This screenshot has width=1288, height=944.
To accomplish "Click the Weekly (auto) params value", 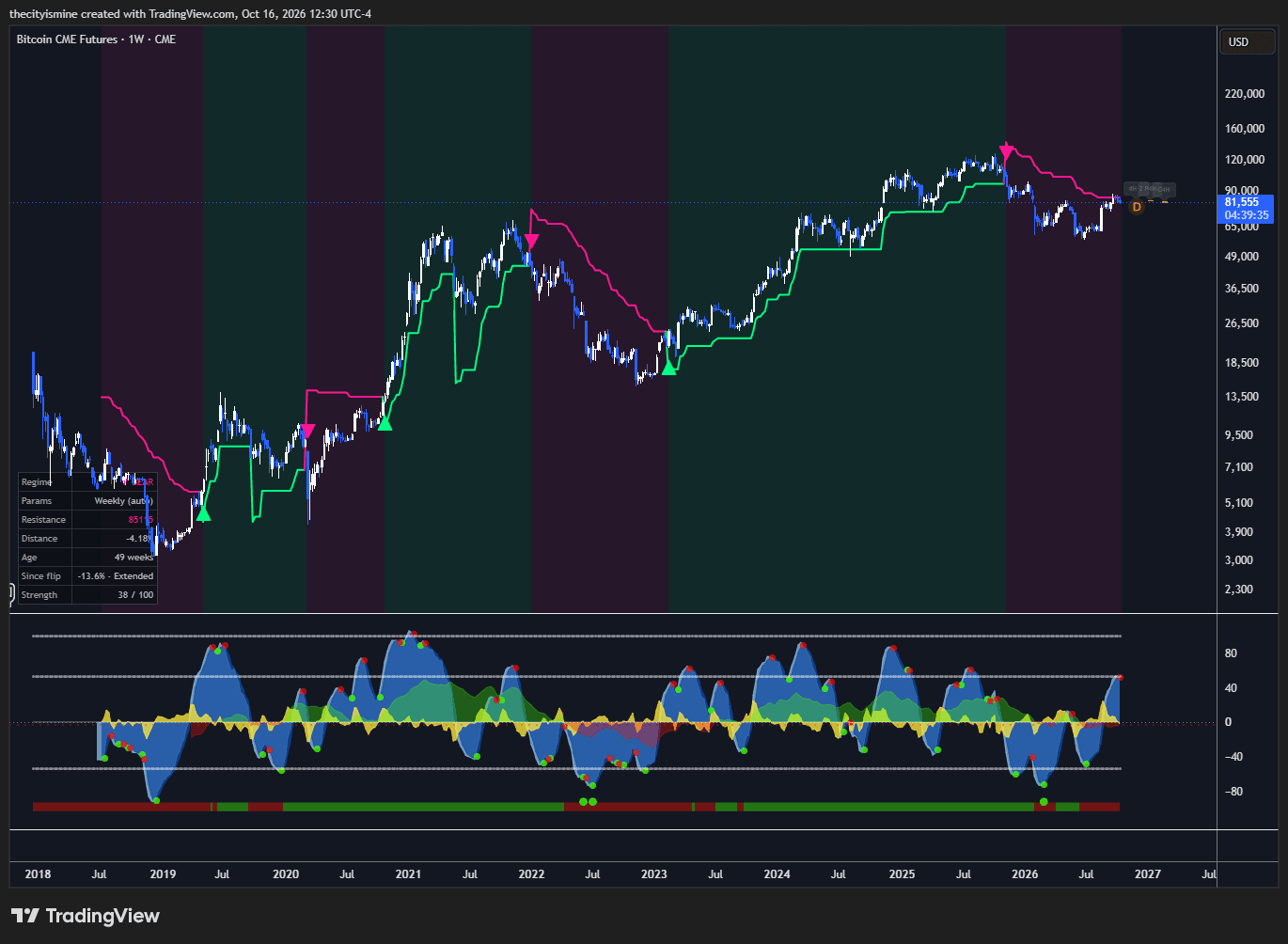I will tap(123, 501).
